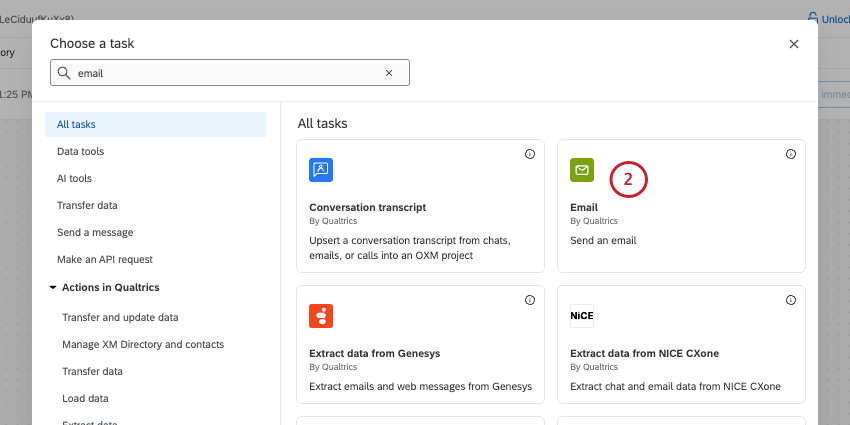This screenshot has width=850, height=425.
Task: Show info for Extract data from NICE CXone
Action: (791, 300)
